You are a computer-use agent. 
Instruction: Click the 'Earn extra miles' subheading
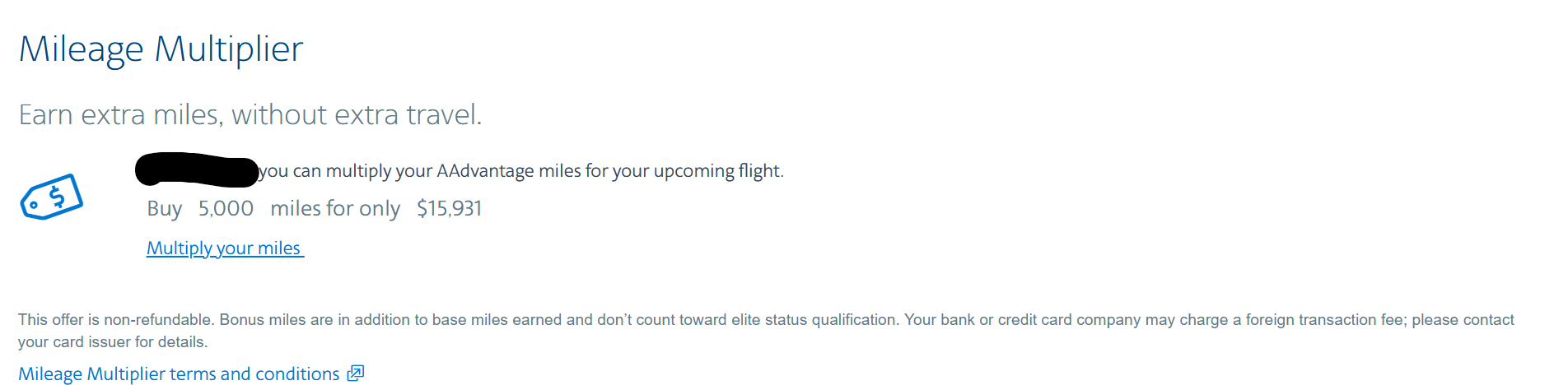tap(250, 114)
